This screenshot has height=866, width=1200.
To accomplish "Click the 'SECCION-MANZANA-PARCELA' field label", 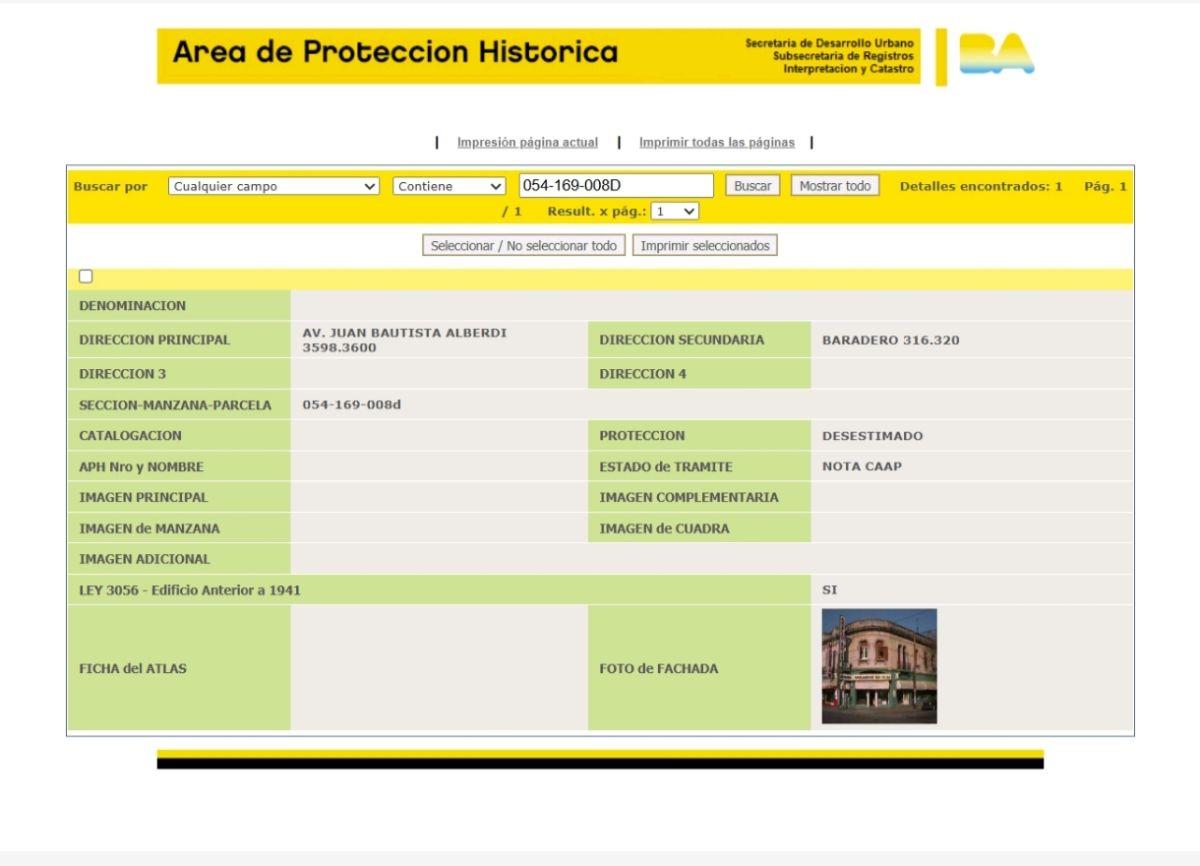I will point(175,406).
